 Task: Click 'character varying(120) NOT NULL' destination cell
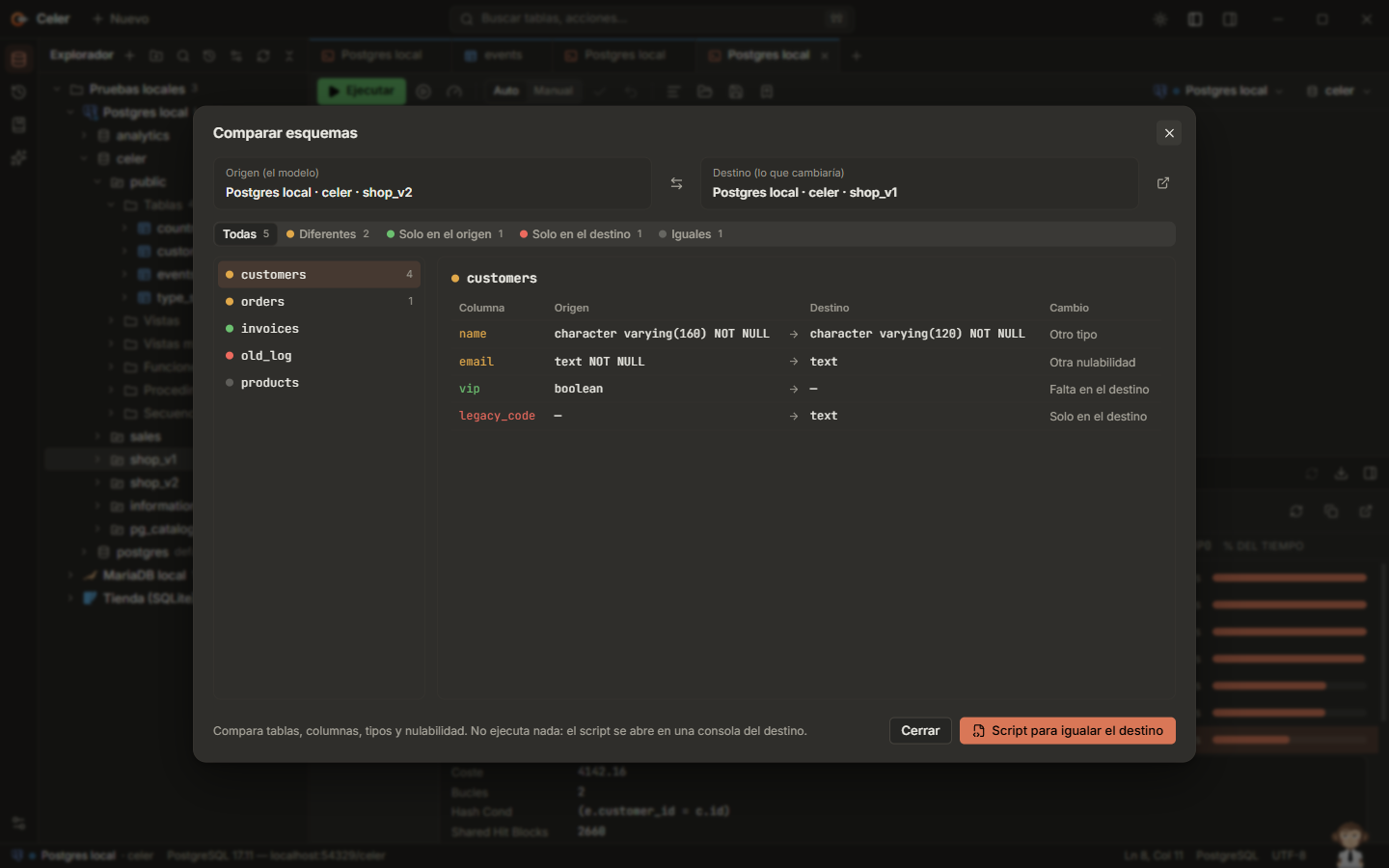pyautogui.click(x=917, y=334)
